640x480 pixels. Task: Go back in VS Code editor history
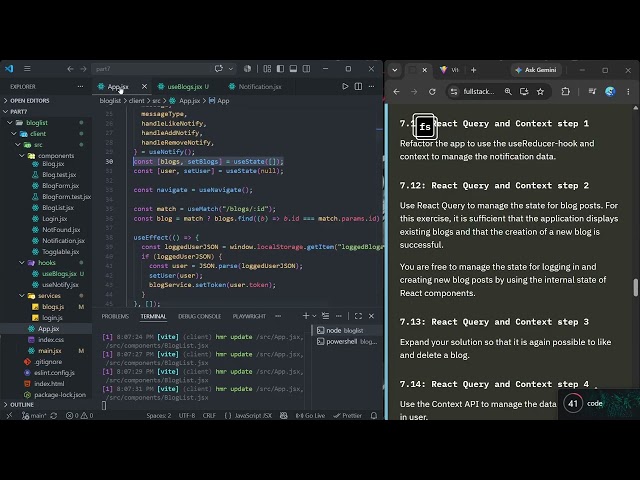tap(70, 69)
